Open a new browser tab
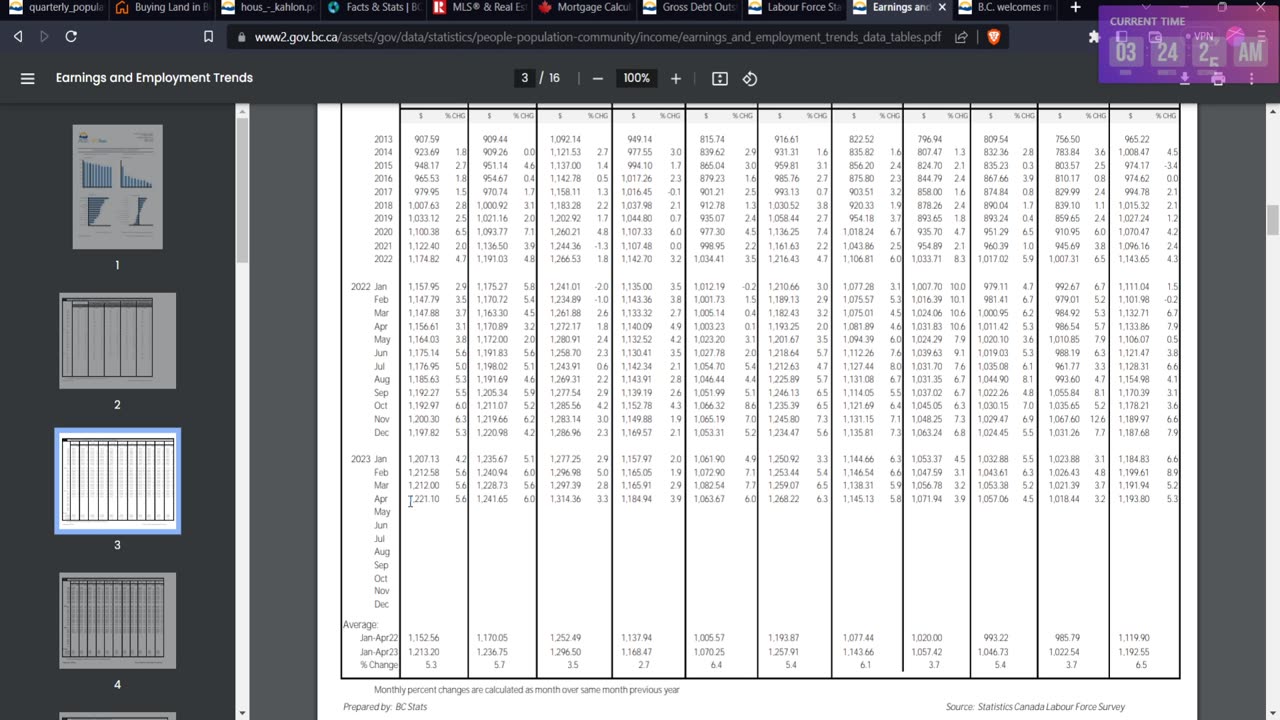The width and height of the screenshot is (1280, 720). click(x=1075, y=8)
